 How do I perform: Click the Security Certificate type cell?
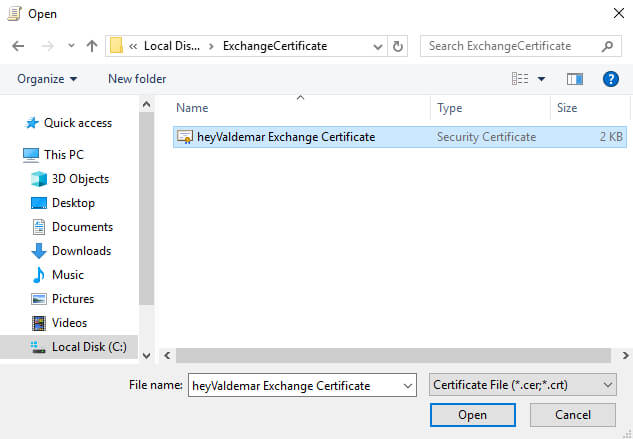486,137
